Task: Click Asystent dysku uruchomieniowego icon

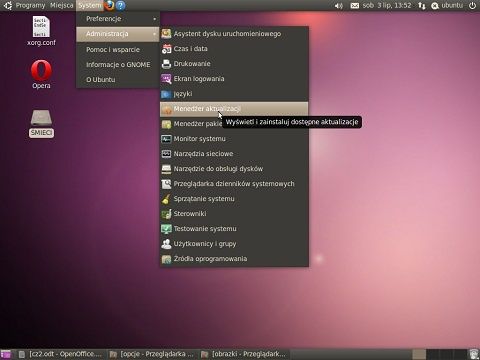Action: 166,34
